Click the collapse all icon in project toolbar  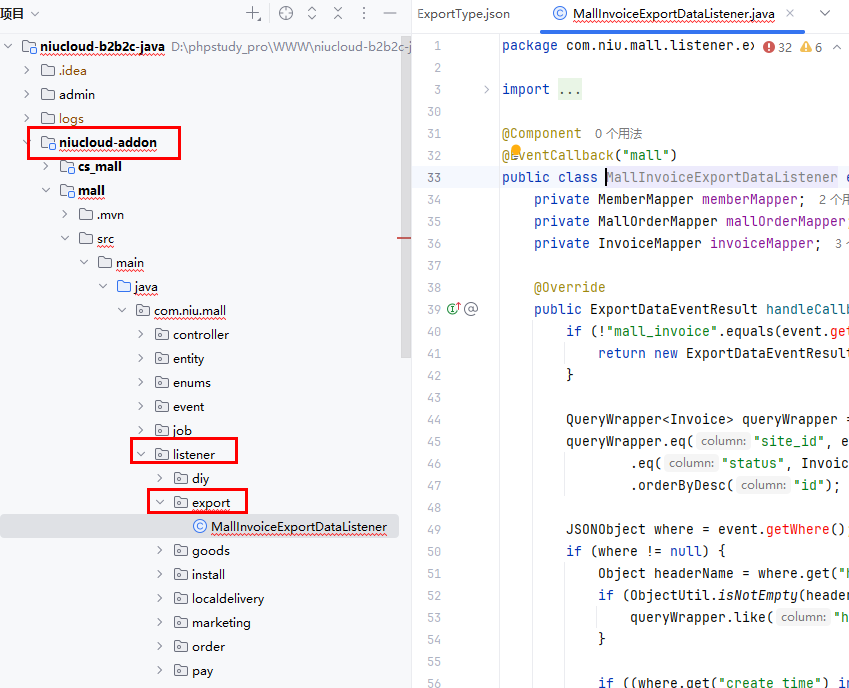click(x=338, y=14)
